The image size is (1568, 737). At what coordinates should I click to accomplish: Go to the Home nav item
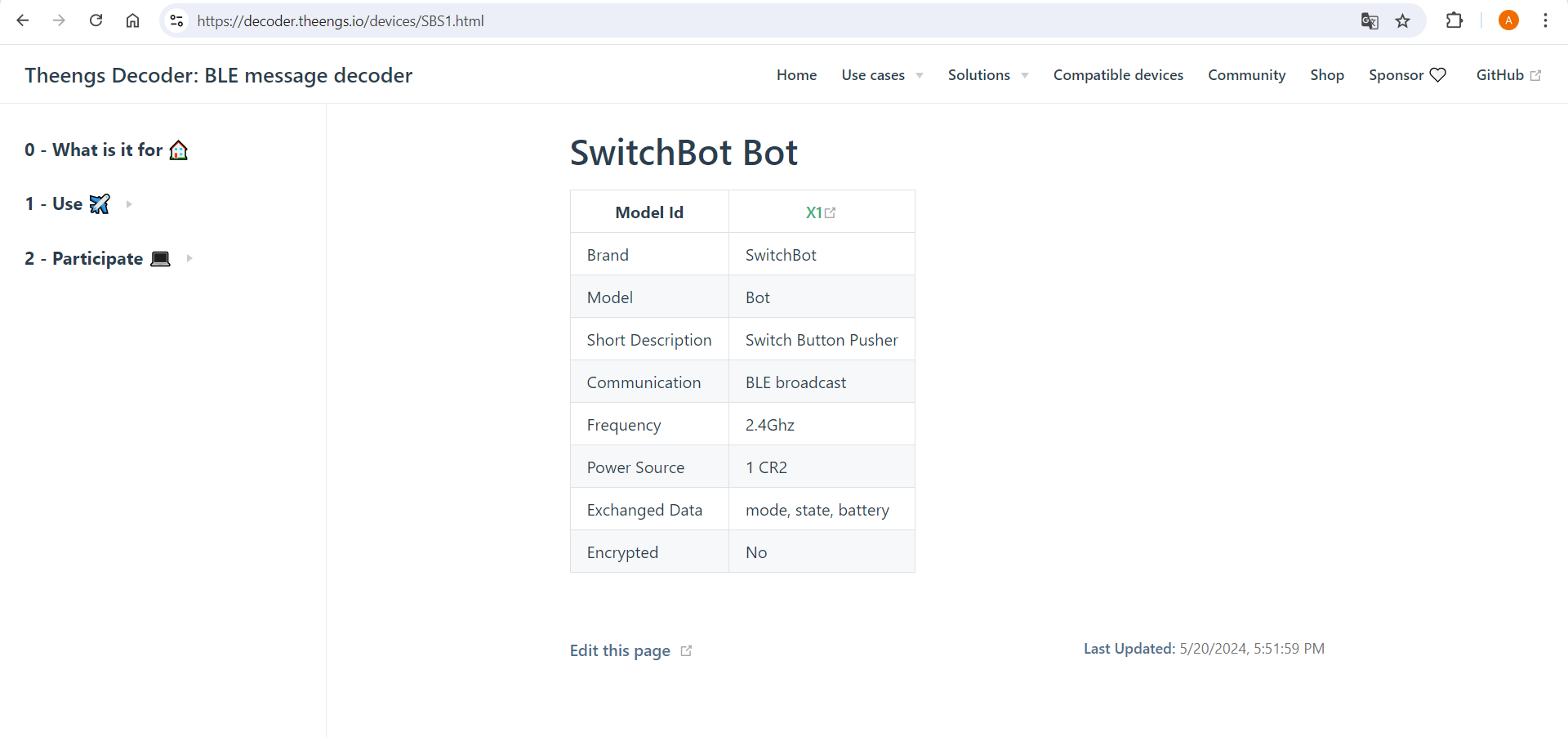coord(796,75)
